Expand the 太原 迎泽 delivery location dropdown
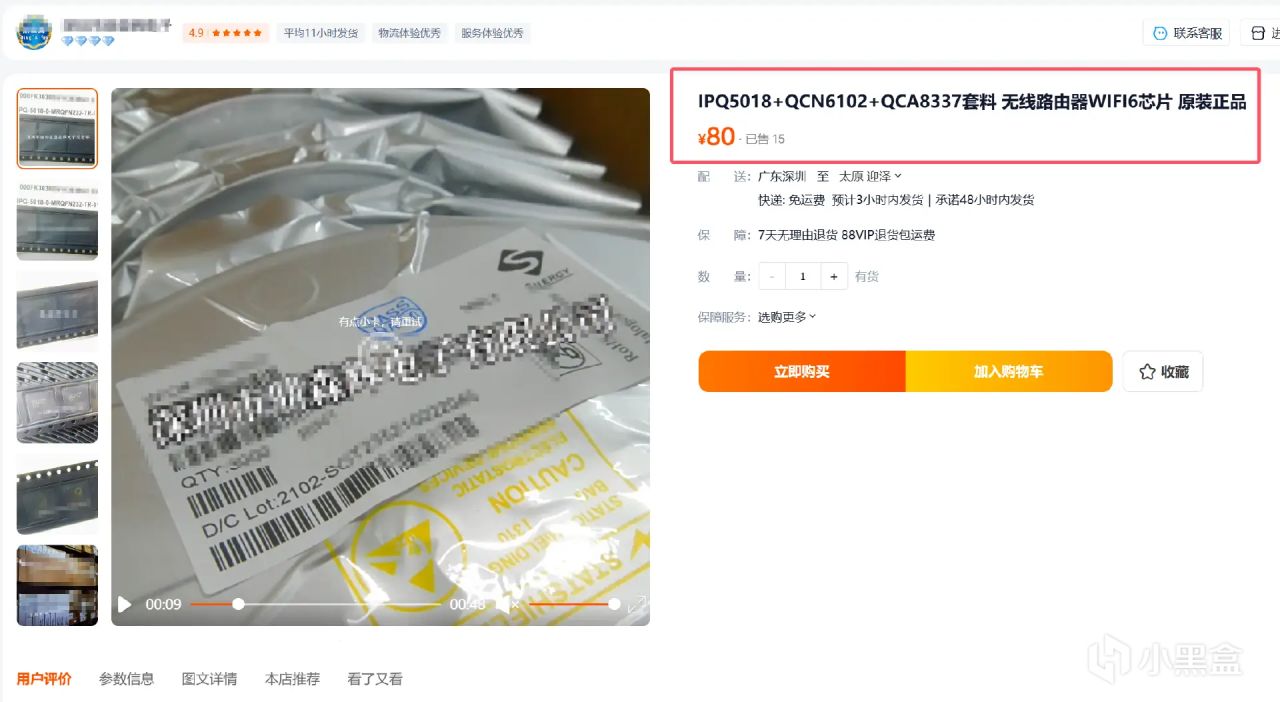 click(x=870, y=176)
